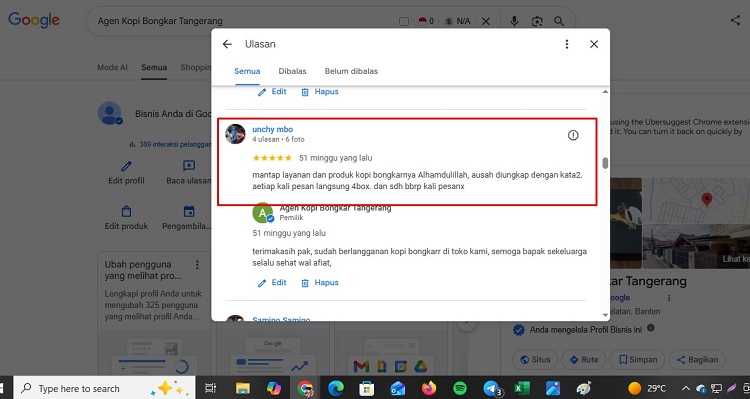Save the place with Simpan button
750x399 pixels.
[x=637, y=360]
